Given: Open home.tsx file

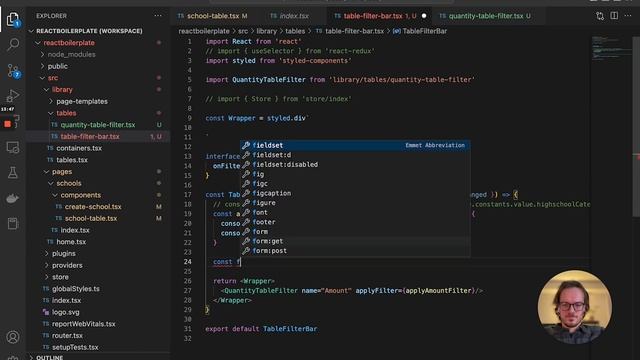Looking at the screenshot, I should pyautogui.click(x=71, y=242).
